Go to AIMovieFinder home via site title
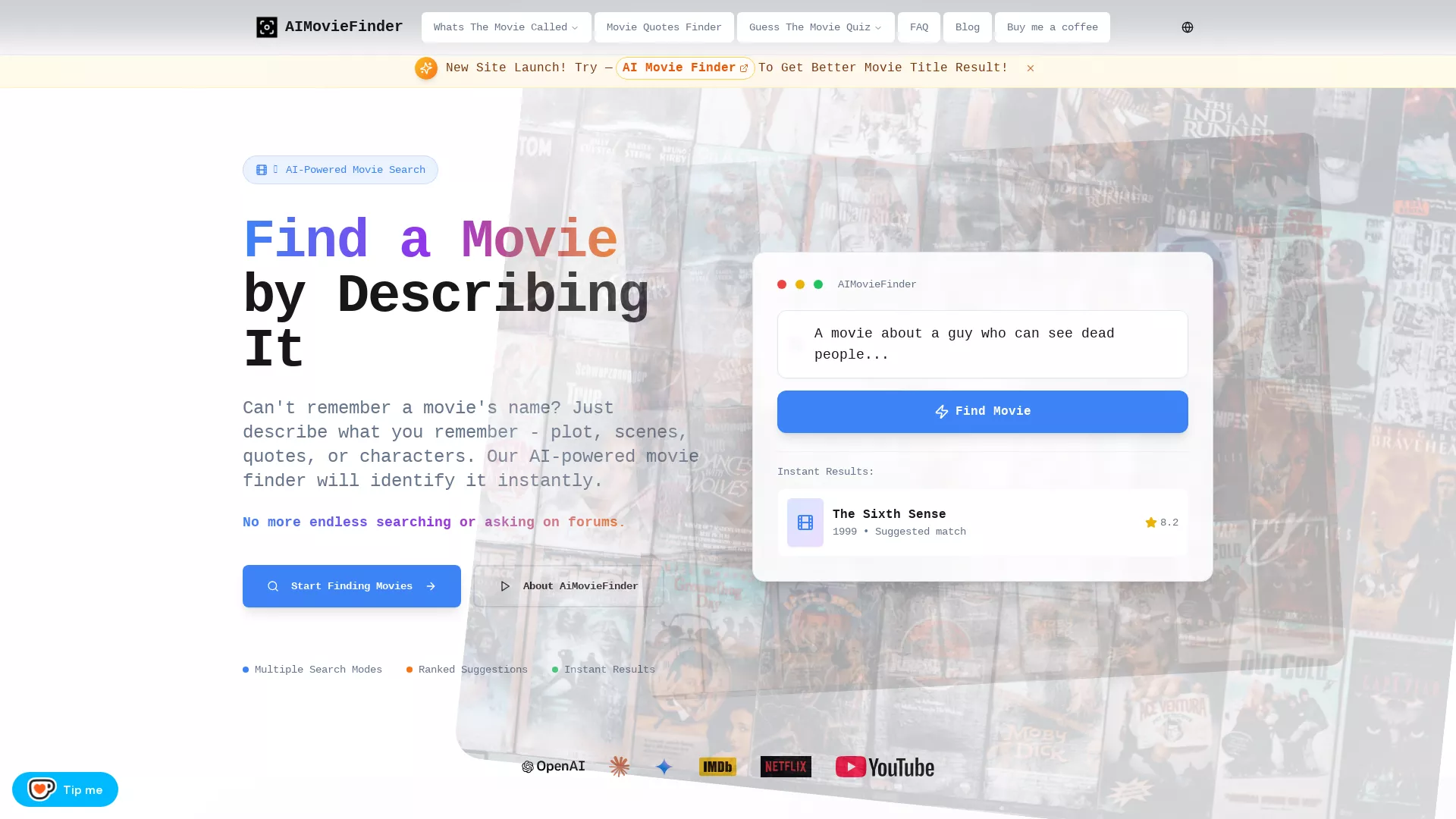1456x819 pixels. (344, 27)
